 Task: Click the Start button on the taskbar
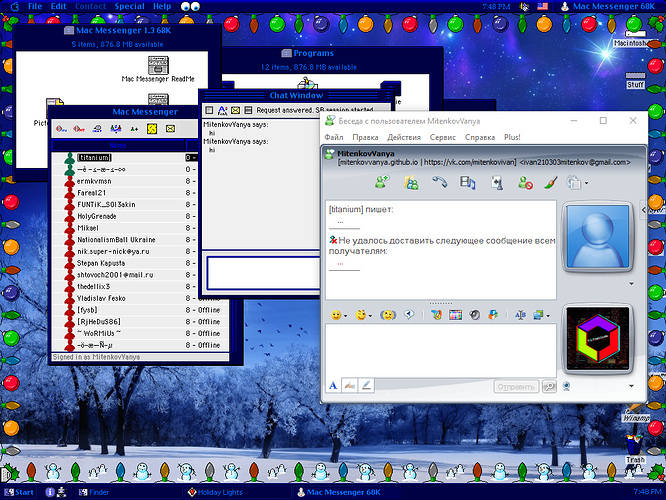[19, 492]
